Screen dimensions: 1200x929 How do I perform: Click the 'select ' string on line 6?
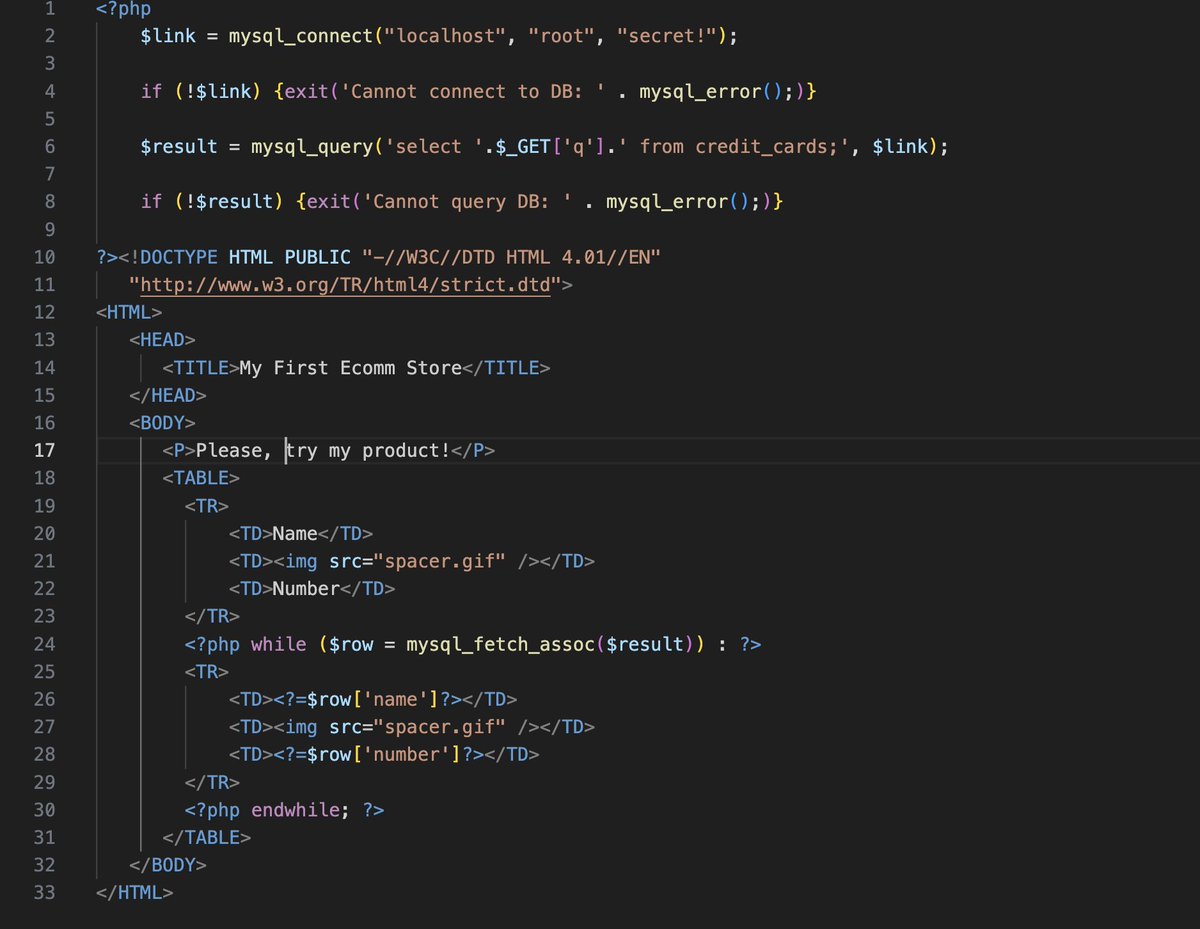tap(432, 146)
